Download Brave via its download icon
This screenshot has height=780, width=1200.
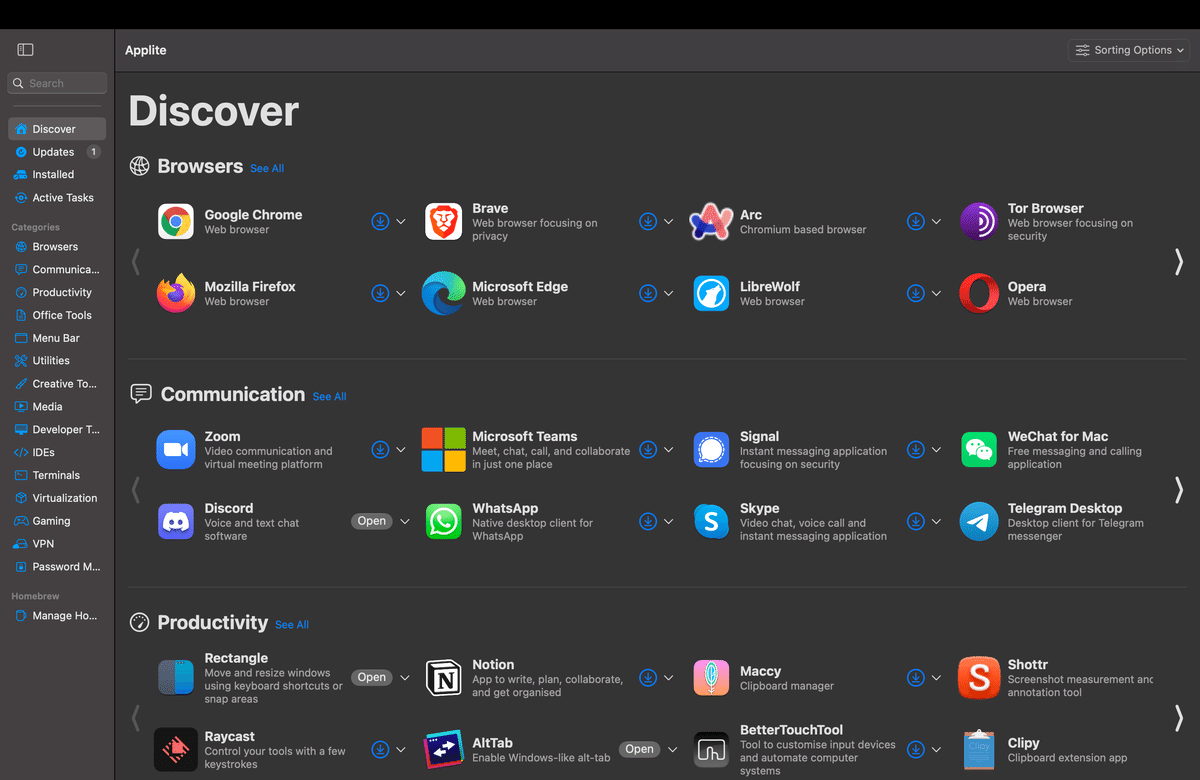tap(648, 222)
